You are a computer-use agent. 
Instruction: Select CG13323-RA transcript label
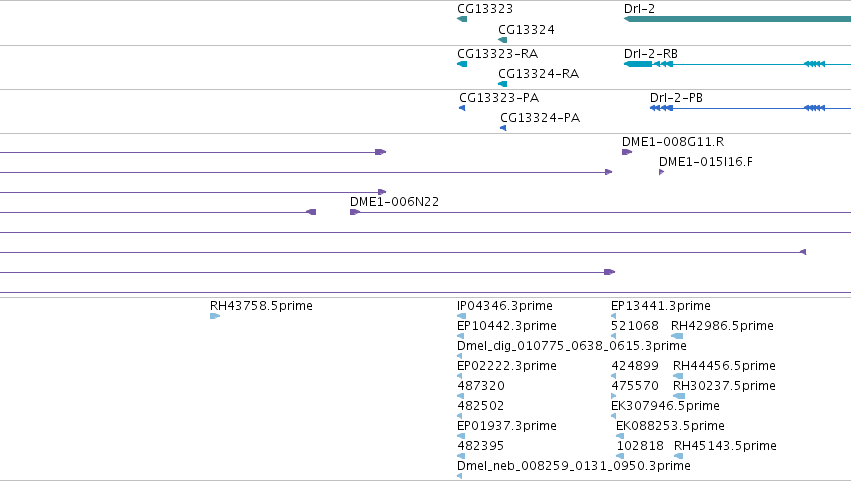tap(498, 54)
